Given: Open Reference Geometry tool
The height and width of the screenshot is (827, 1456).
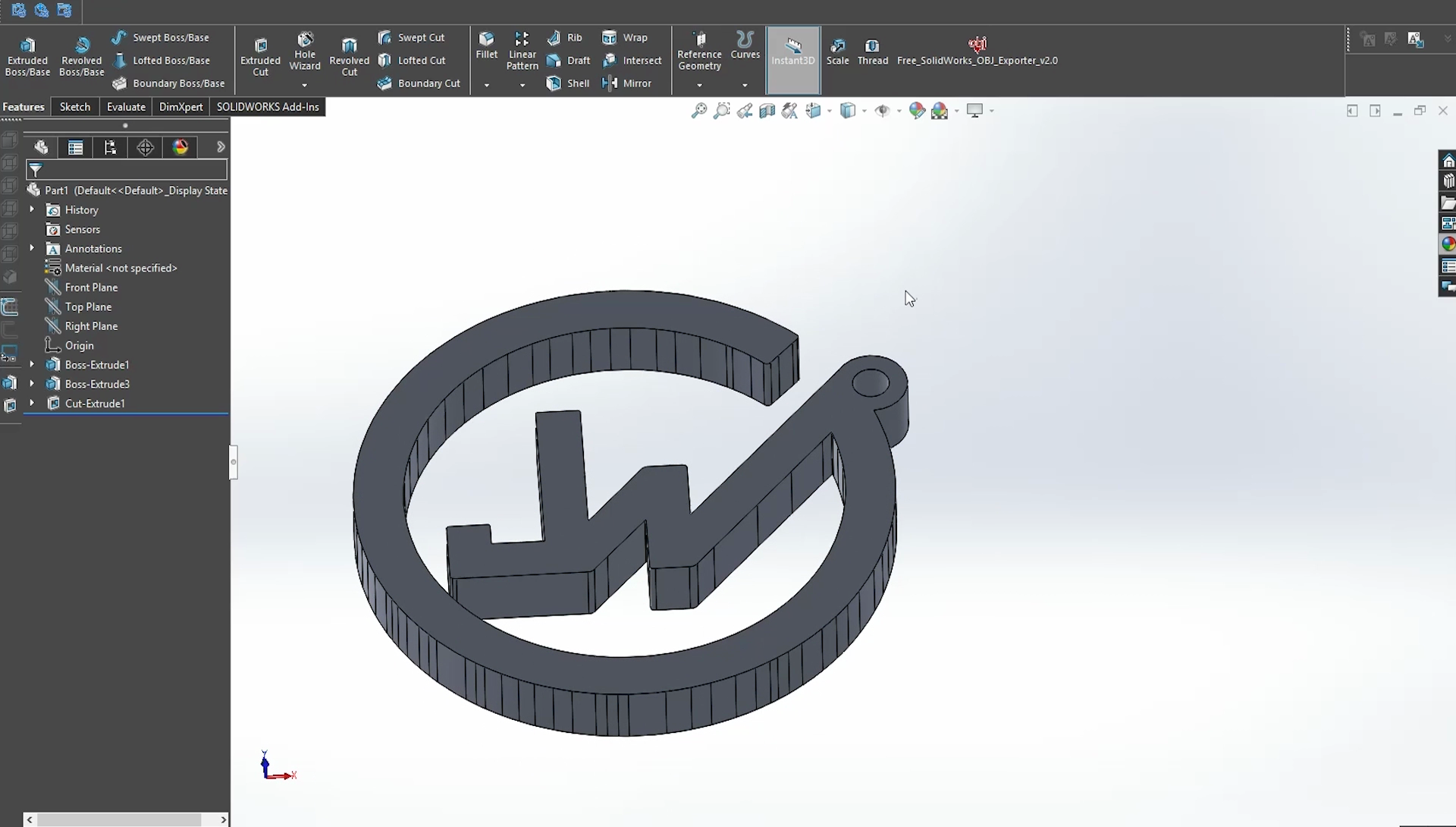Looking at the screenshot, I should point(699,52).
